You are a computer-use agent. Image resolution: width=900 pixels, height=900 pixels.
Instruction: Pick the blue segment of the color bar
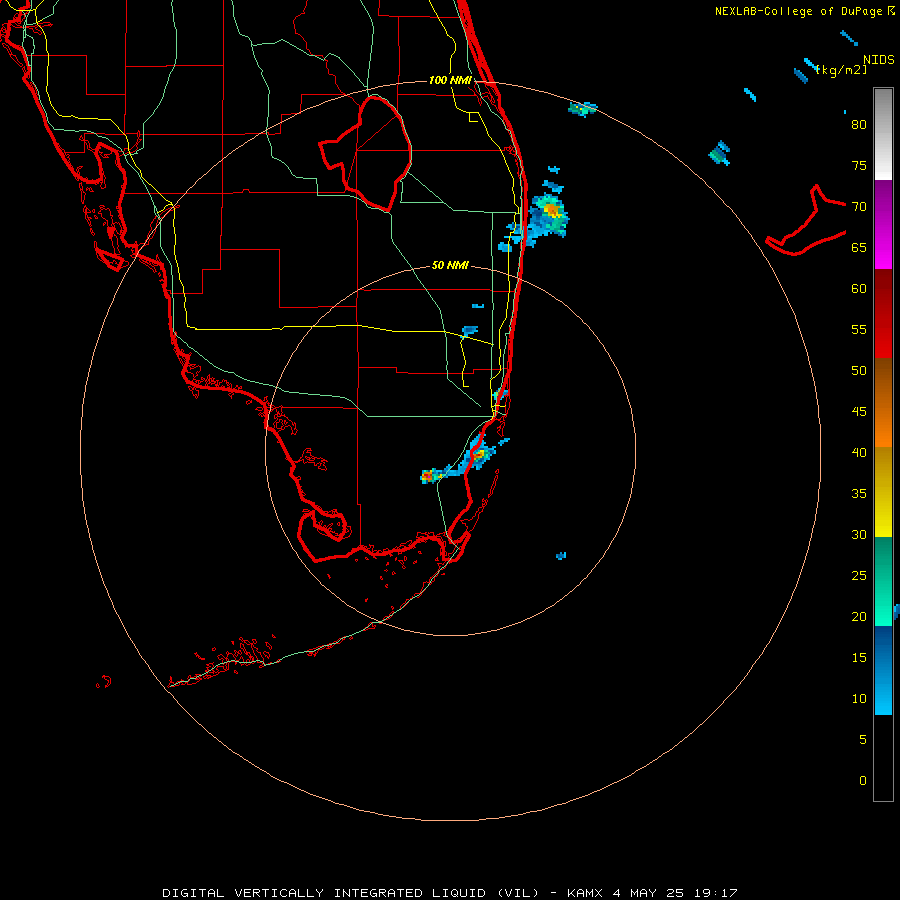[x=883, y=670]
